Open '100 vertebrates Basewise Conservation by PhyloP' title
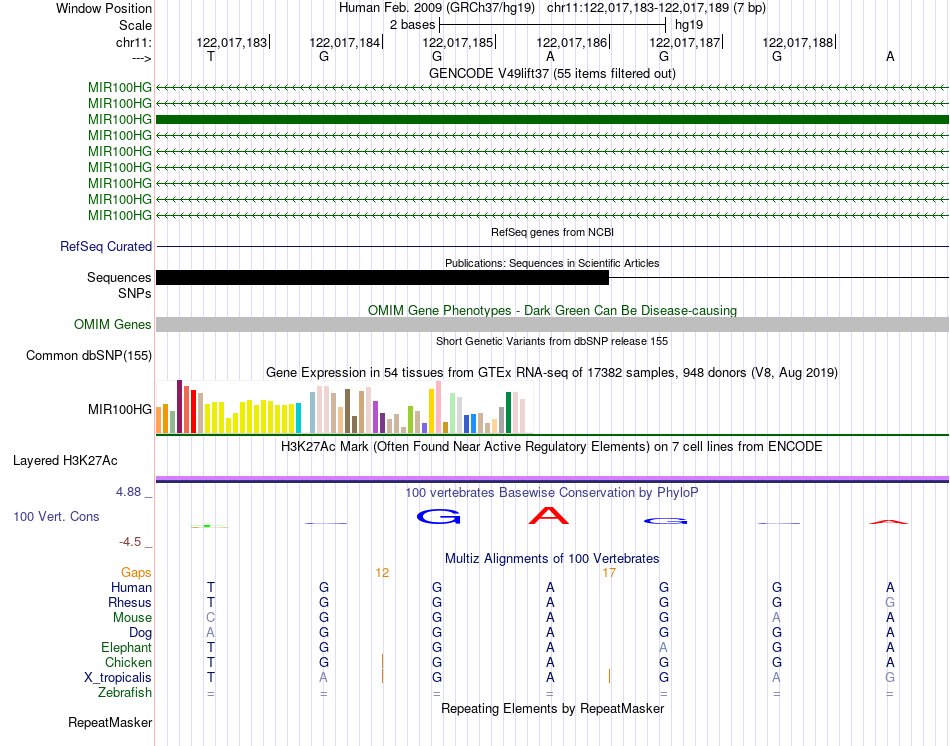Image resolution: width=950 pixels, height=746 pixels. (x=552, y=493)
